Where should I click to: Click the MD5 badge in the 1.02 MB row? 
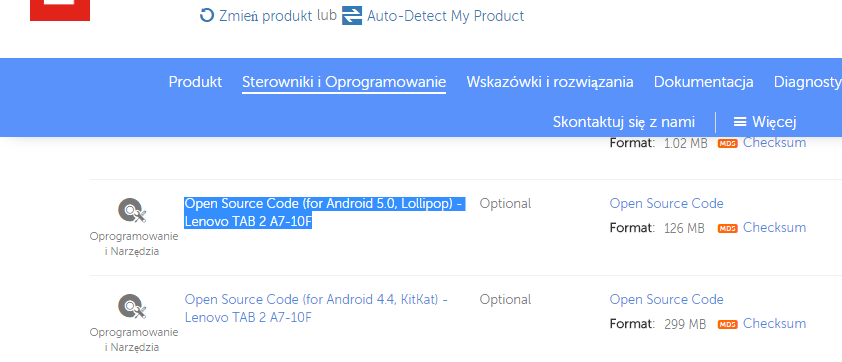[728, 143]
